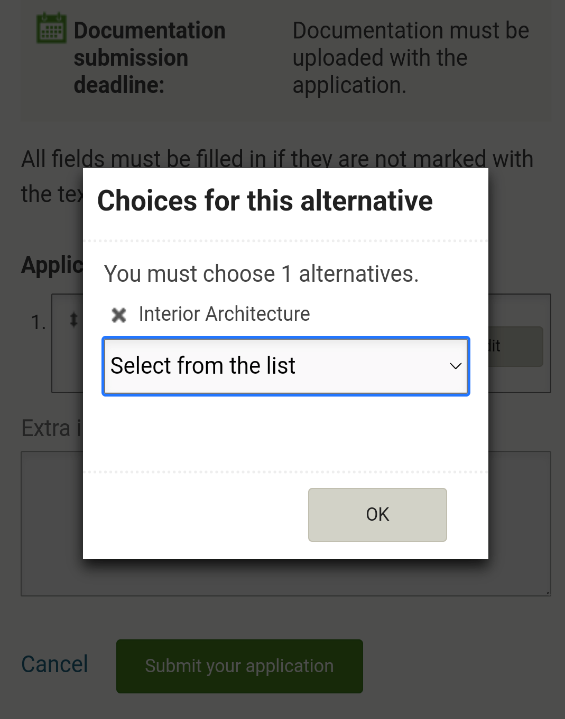Click the 'You must choose 1 alternatives' message
This screenshot has height=719, width=565.
coord(261,274)
